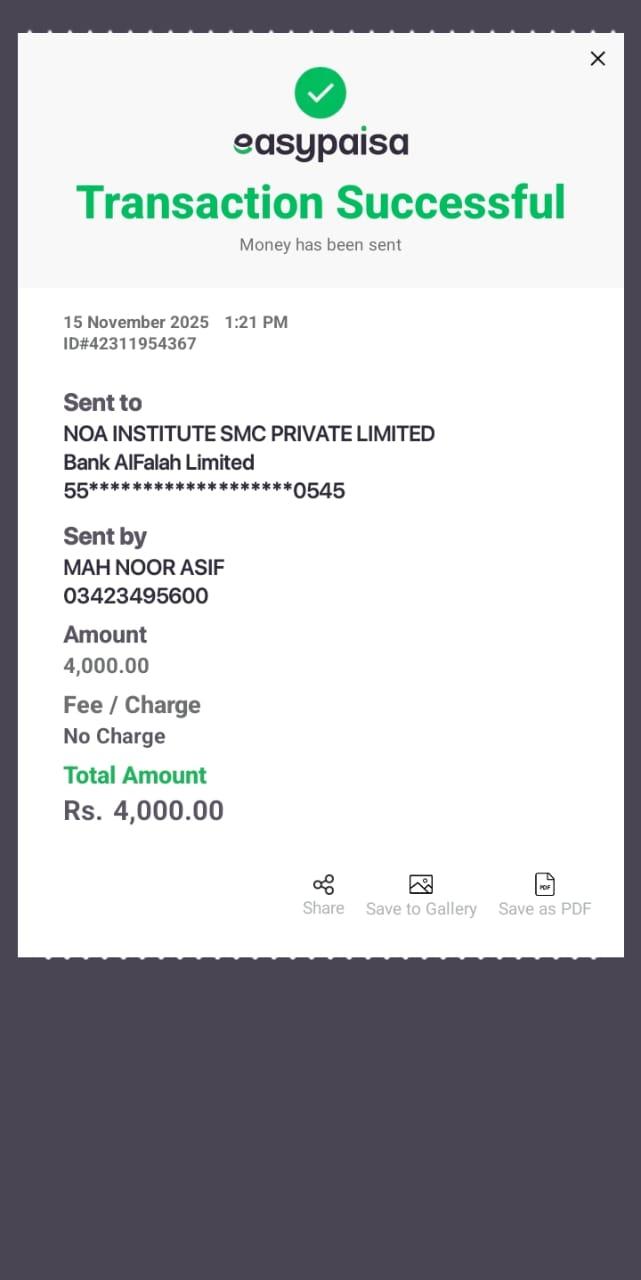Click the Transaction Successful heading
Image resolution: width=641 pixels, height=1280 pixels.
point(320,202)
